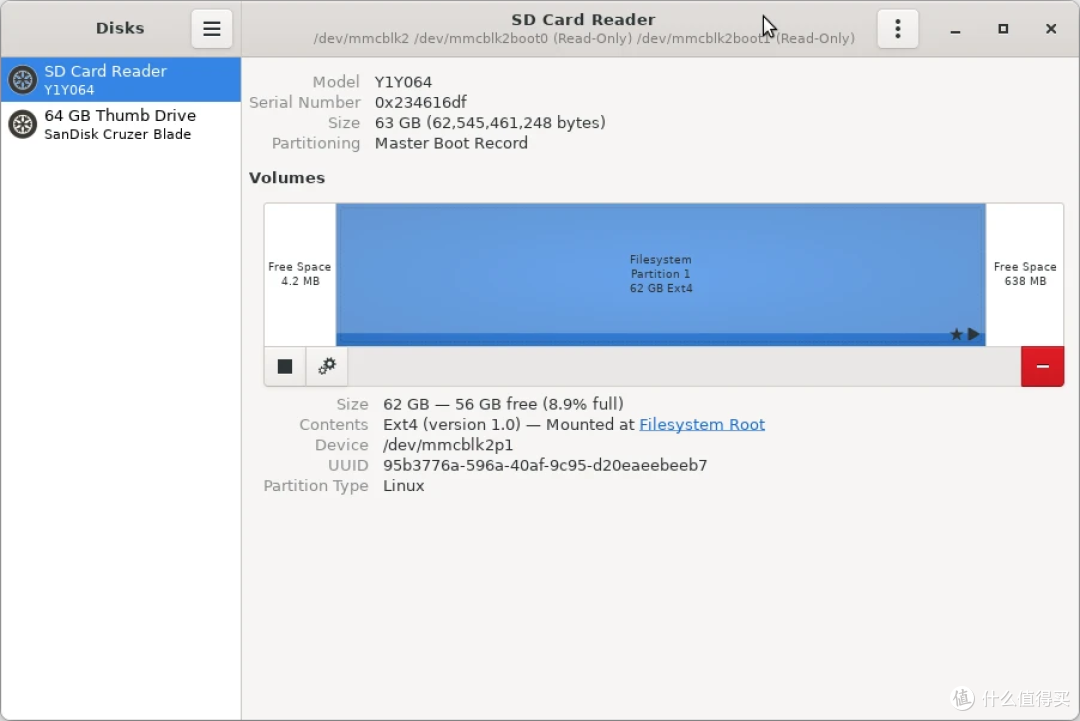This screenshot has height=721, width=1080.
Task: Click partition type Linux value
Action: point(404,485)
